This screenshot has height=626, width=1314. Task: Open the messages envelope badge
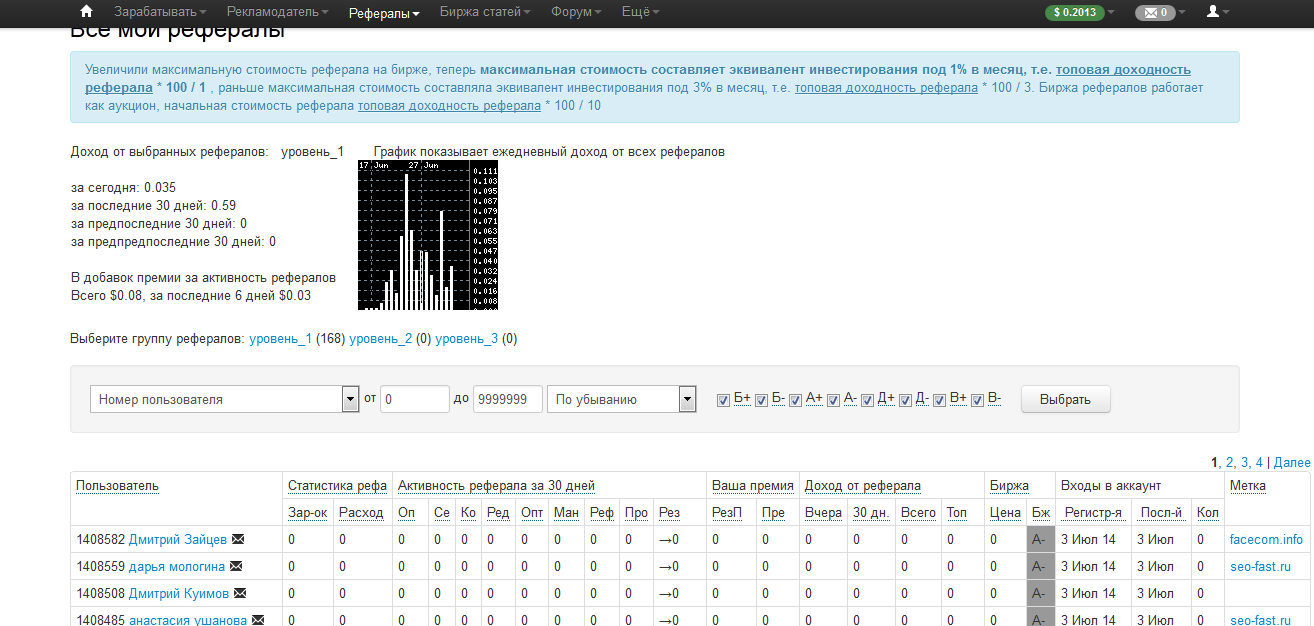(1155, 13)
